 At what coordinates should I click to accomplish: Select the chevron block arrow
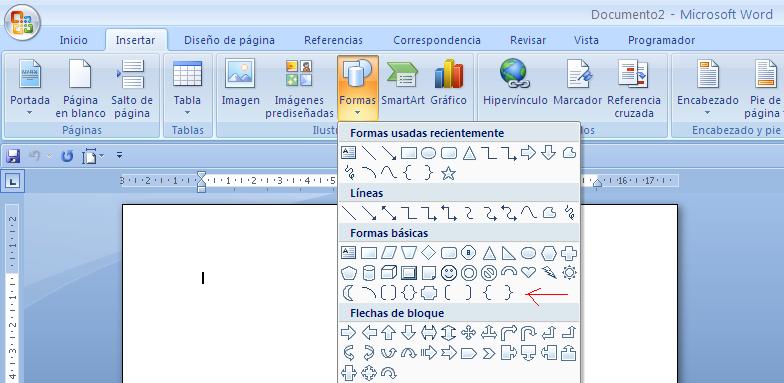488,353
